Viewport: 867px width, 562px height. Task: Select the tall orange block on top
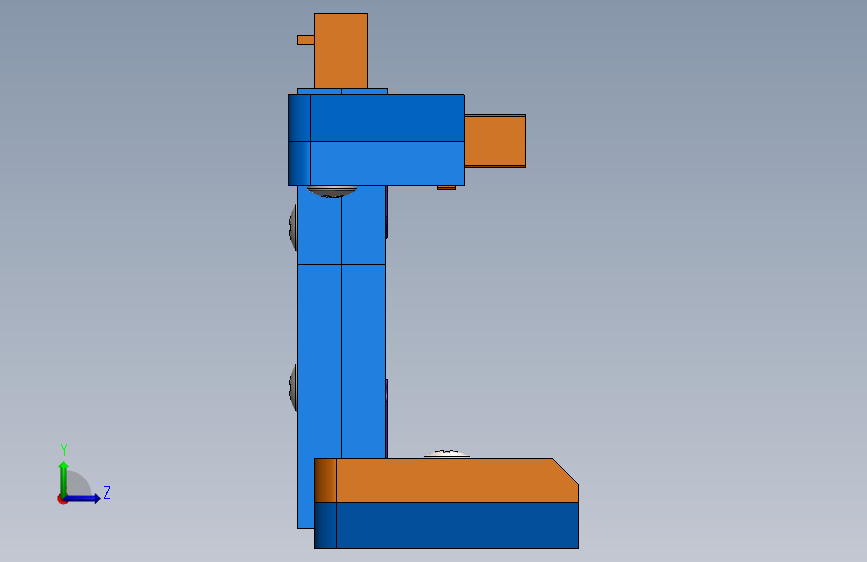pos(341,51)
